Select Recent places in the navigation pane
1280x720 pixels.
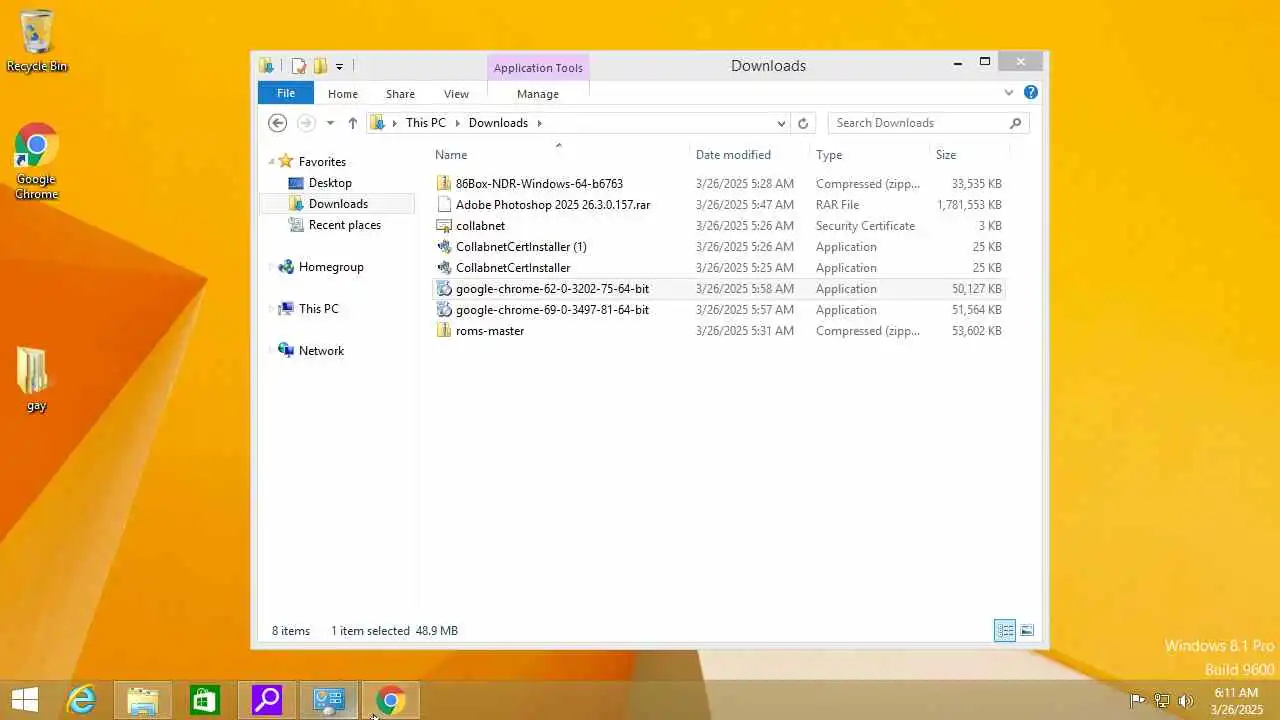(344, 225)
